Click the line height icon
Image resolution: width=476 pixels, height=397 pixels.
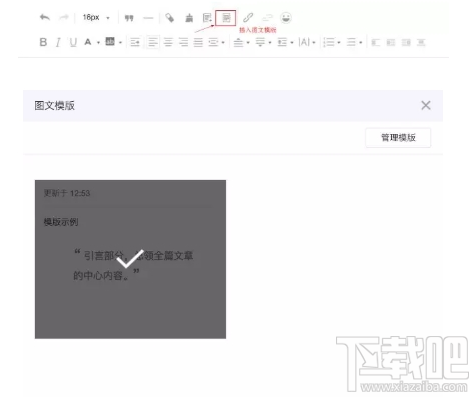pos(283,42)
